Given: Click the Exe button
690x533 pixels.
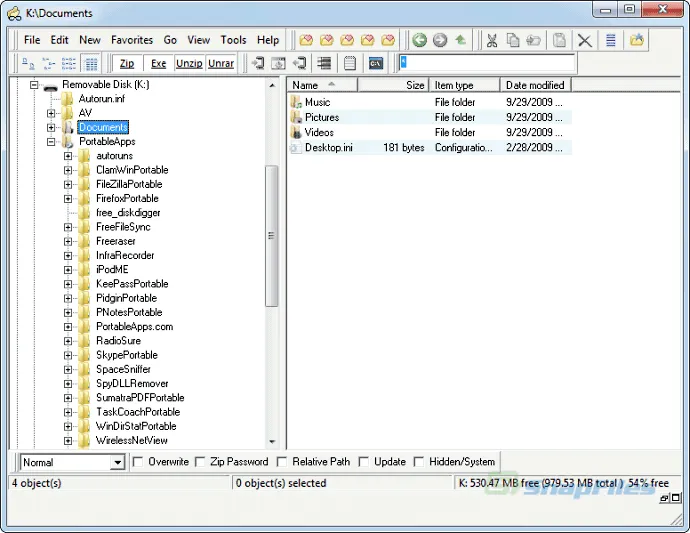Looking at the screenshot, I should pos(158,64).
